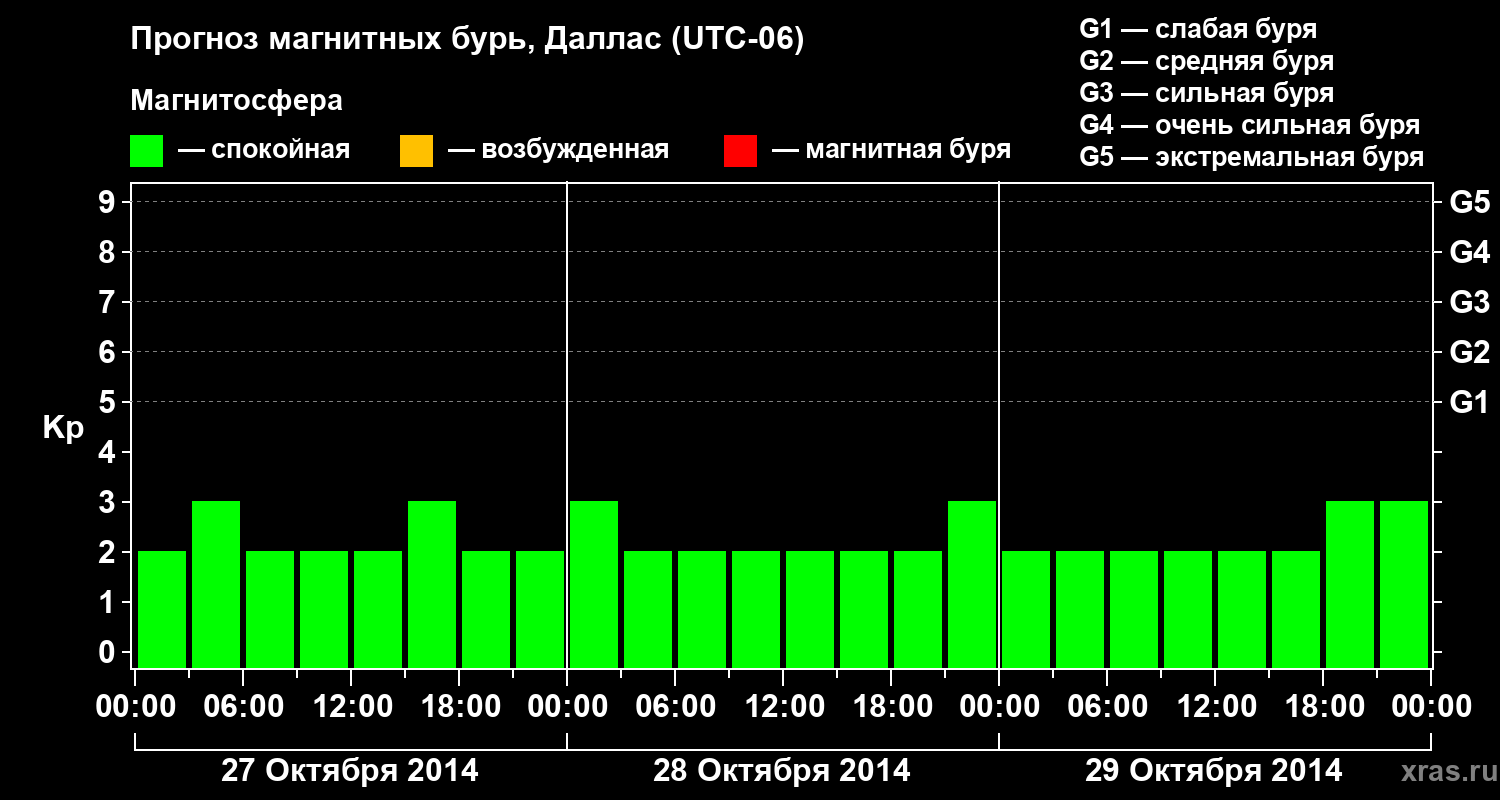Click the '2' value on the Kp axis
Image resolution: width=1500 pixels, height=800 pixels.
click(109, 552)
